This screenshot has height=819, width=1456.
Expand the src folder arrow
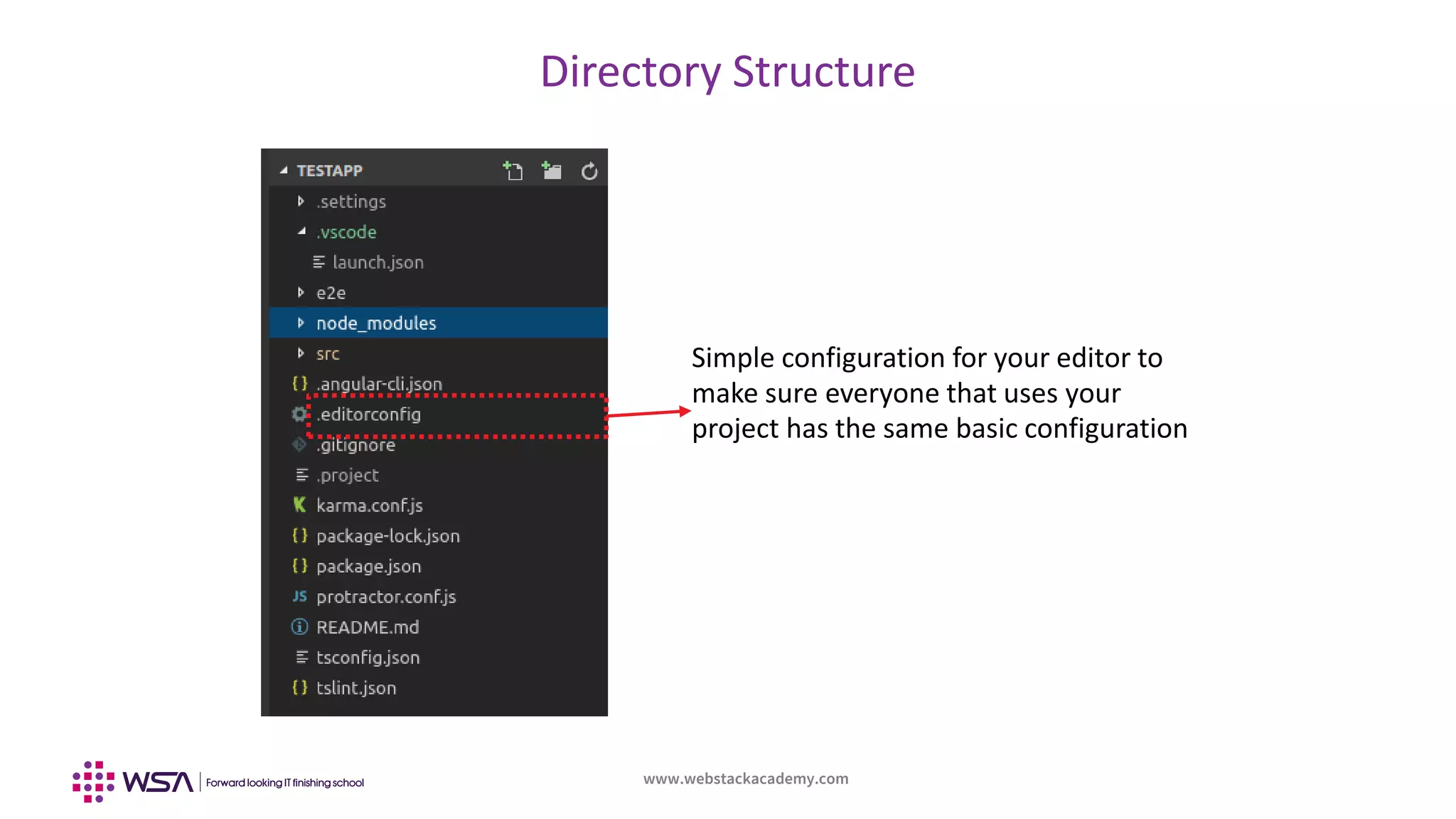(x=301, y=353)
